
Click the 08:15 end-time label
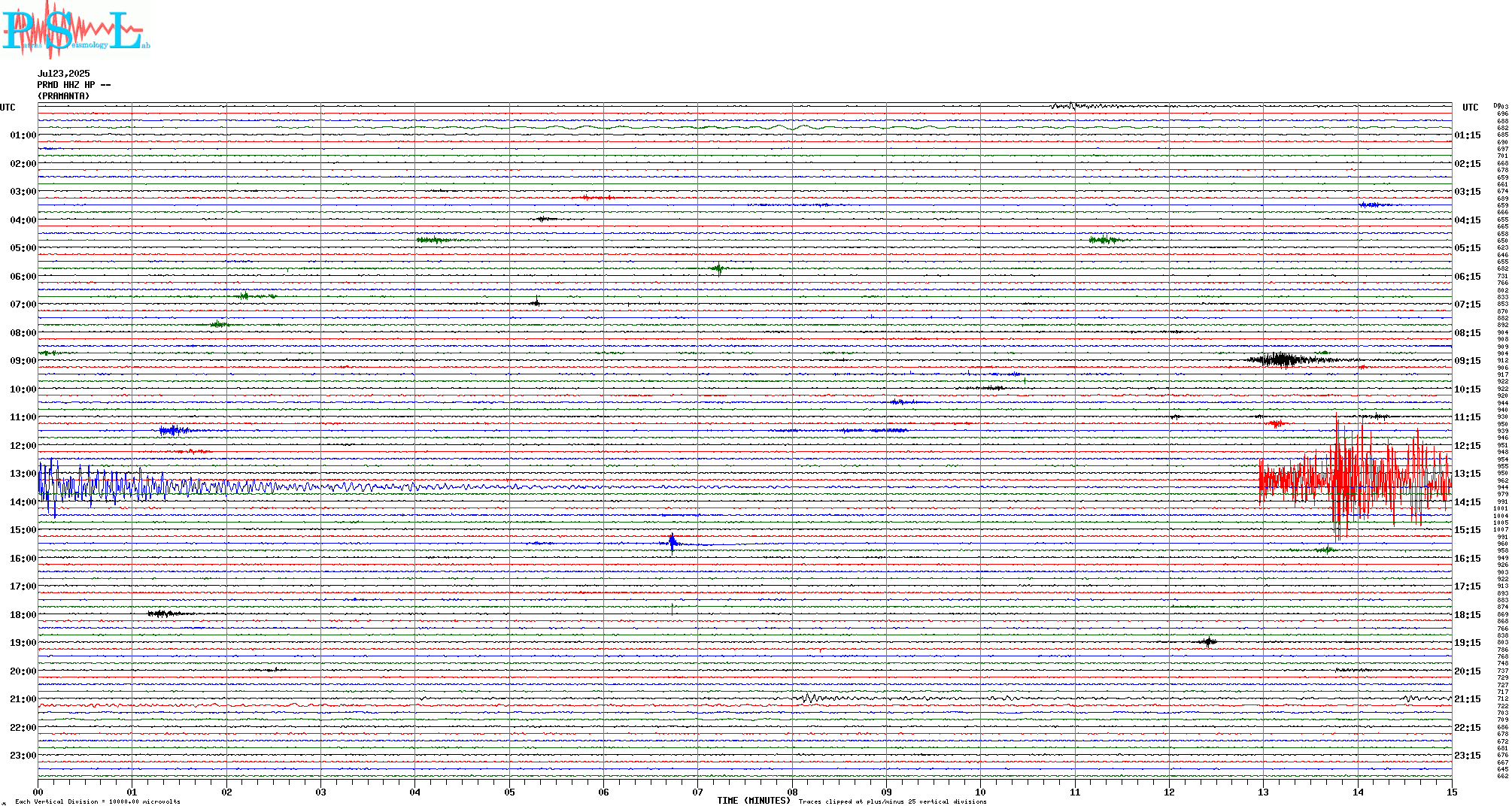tap(1468, 333)
